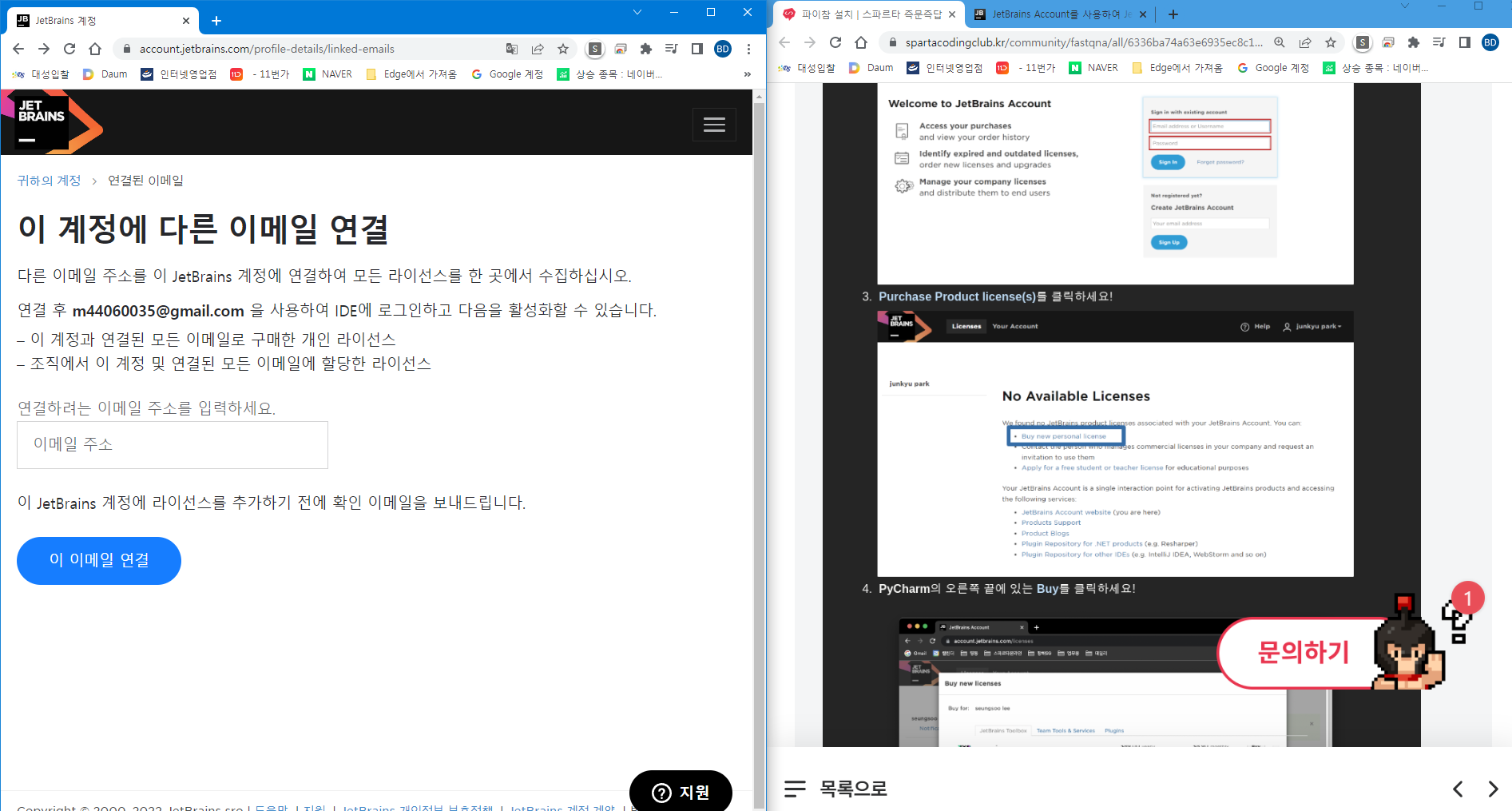
Task: Open the 11번가 bookmark in left window
Action: pos(260,74)
